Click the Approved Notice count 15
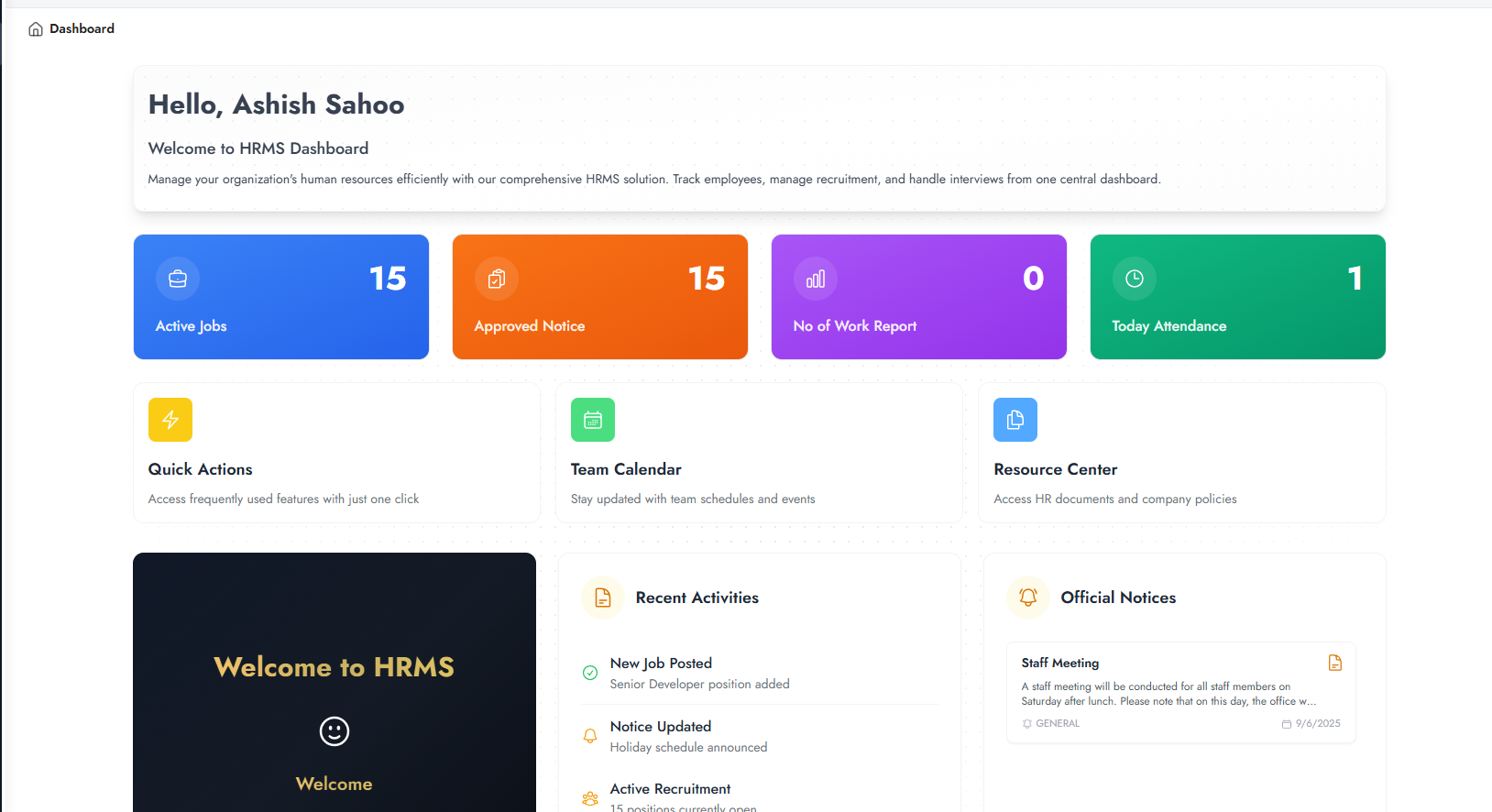Image resolution: width=1492 pixels, height=812 pixels. click(707, 279)
